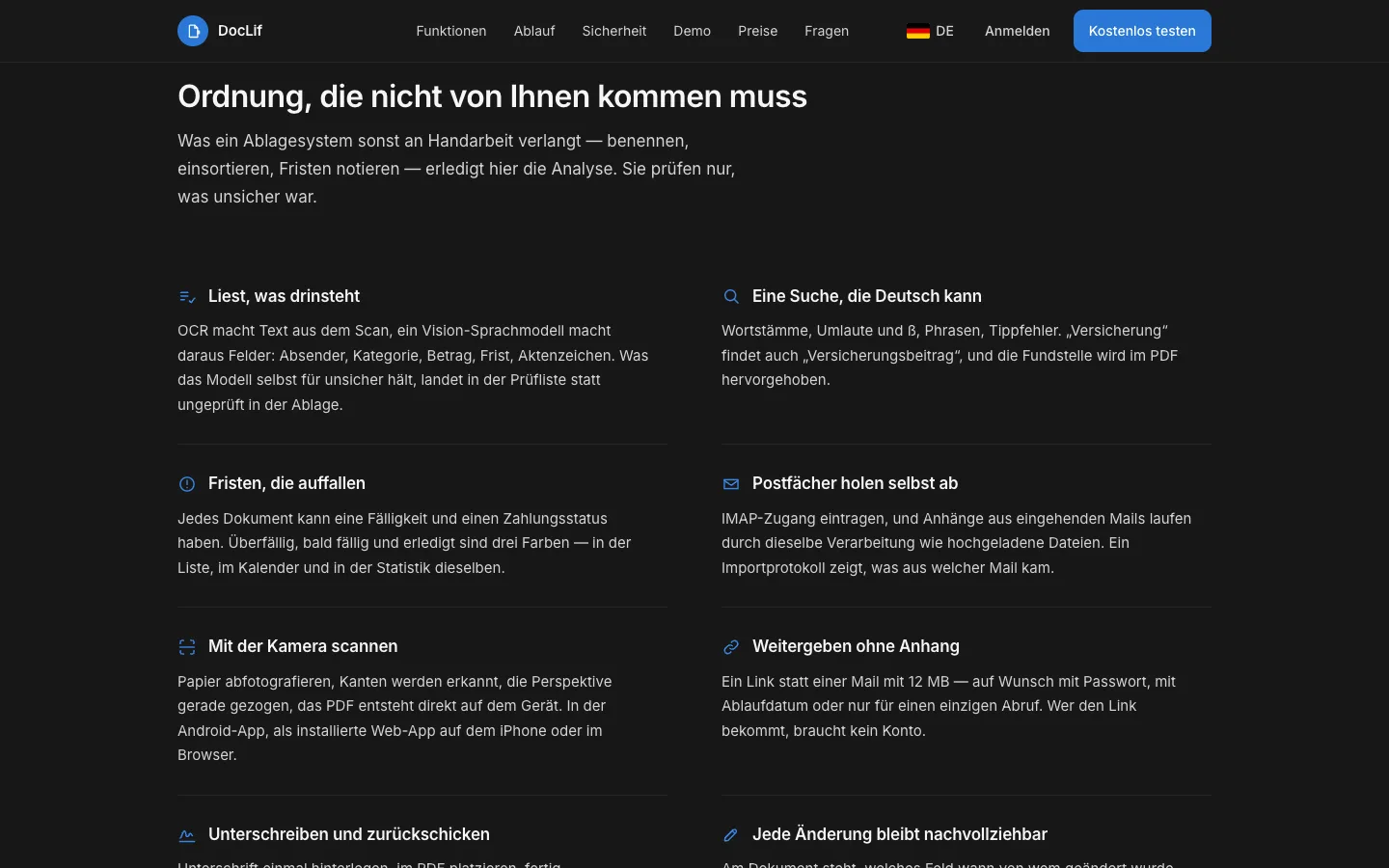Open the Preise nav link
The width and height of the screenshot is (1389, 868).
758,31
